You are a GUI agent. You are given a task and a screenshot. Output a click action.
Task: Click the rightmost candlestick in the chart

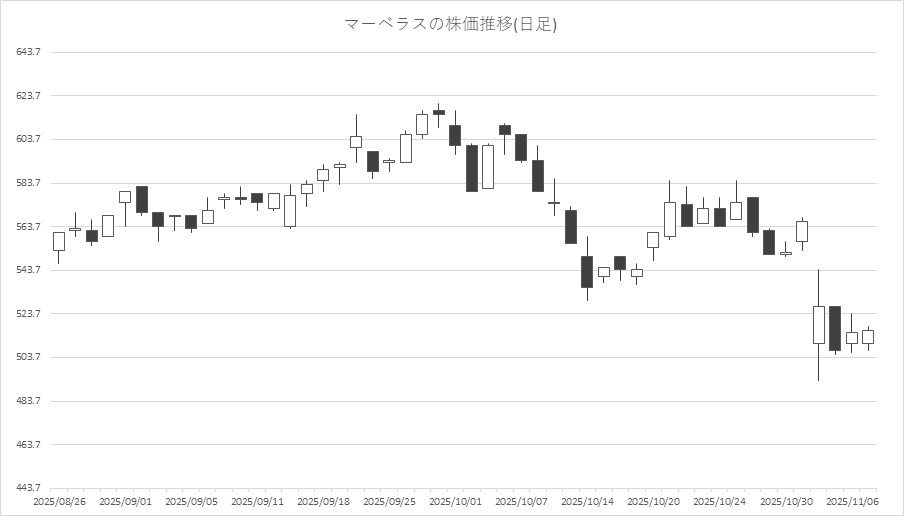[868, 337]
